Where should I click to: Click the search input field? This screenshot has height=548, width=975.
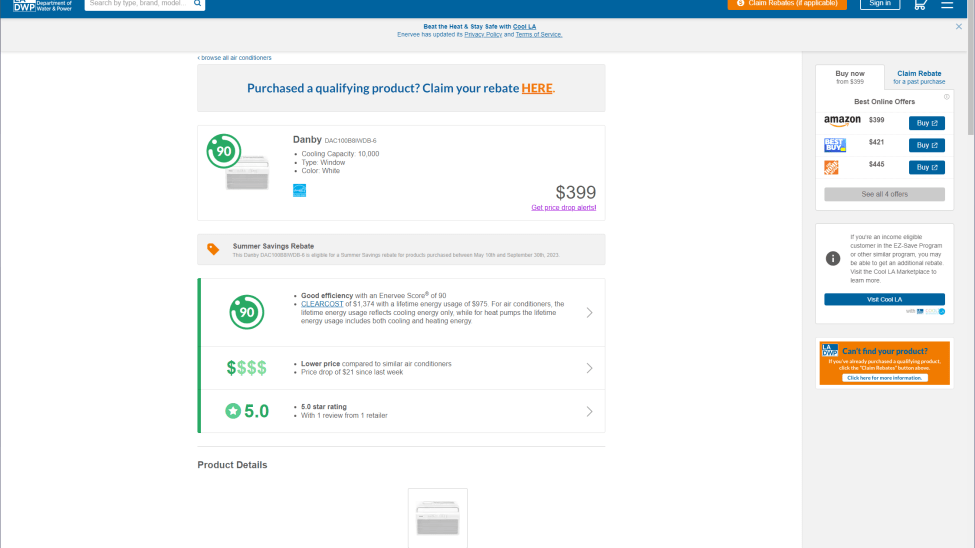(x=138, y=4)
